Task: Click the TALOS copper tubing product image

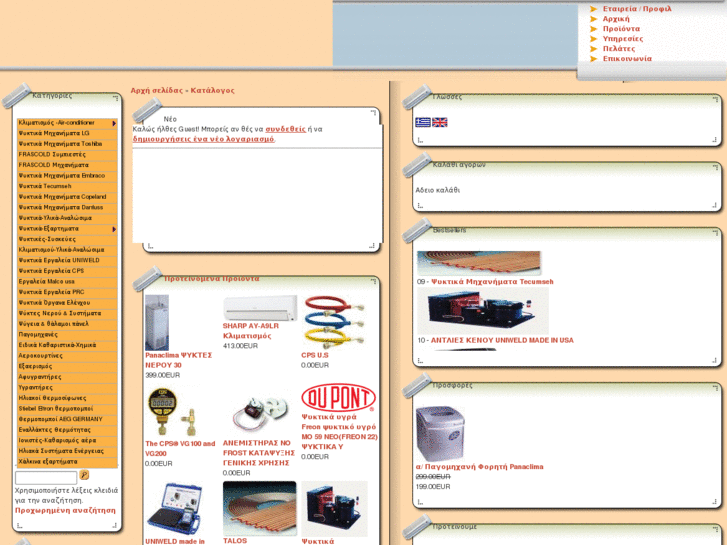Action: coord(259,508)
